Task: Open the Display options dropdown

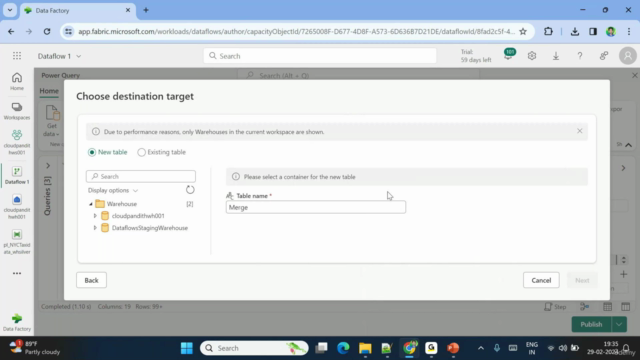Action: [113, 190]
